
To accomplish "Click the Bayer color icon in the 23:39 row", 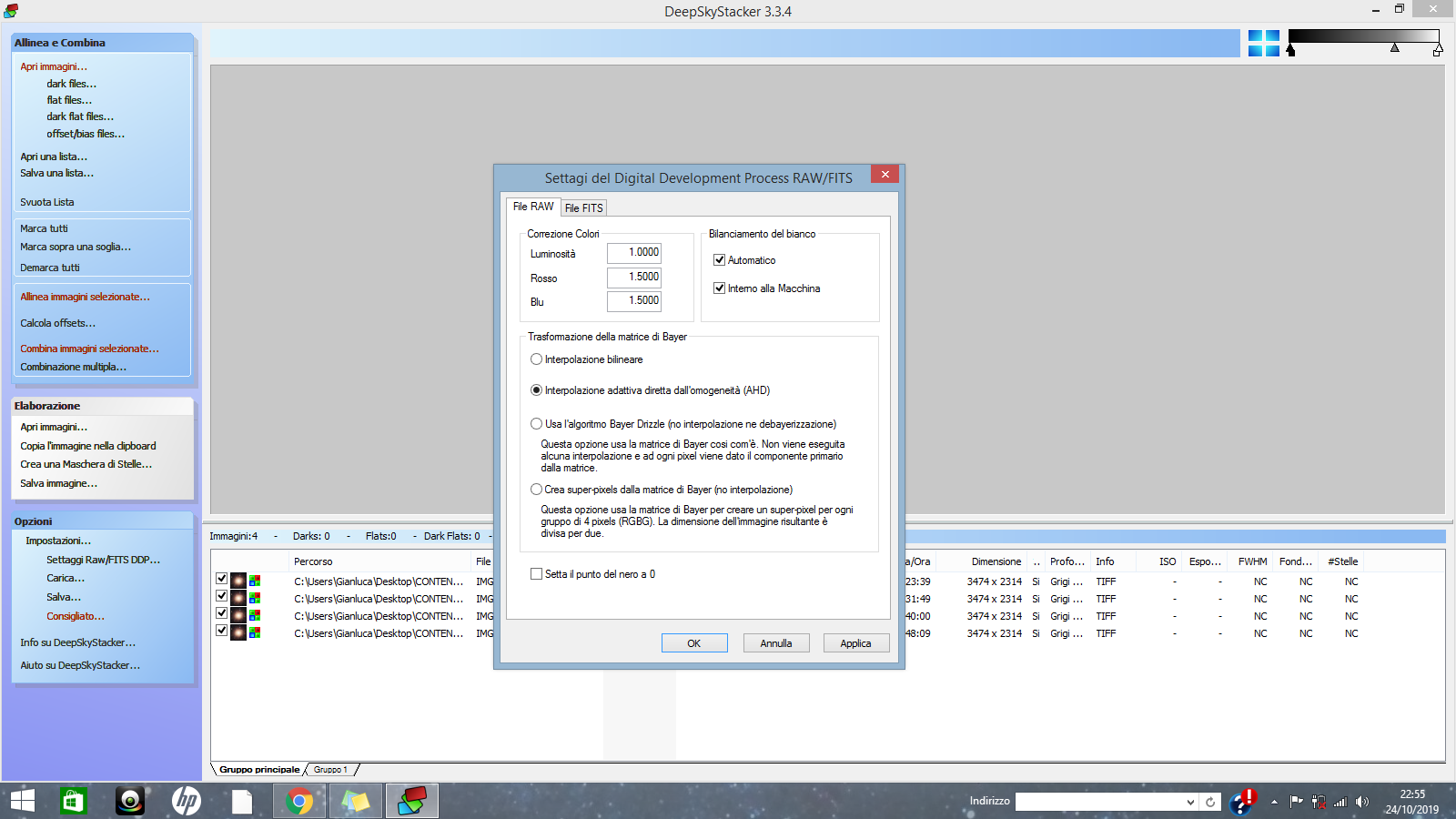I will (255, 581).
